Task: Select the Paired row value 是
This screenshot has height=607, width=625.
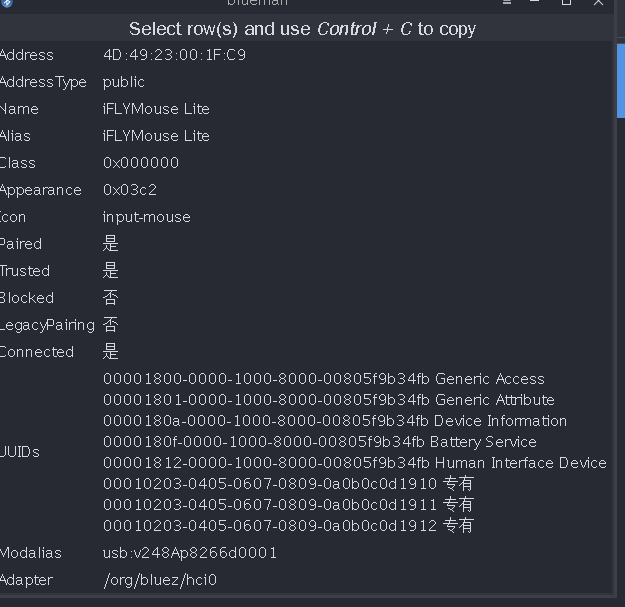Action: [110, 244]
